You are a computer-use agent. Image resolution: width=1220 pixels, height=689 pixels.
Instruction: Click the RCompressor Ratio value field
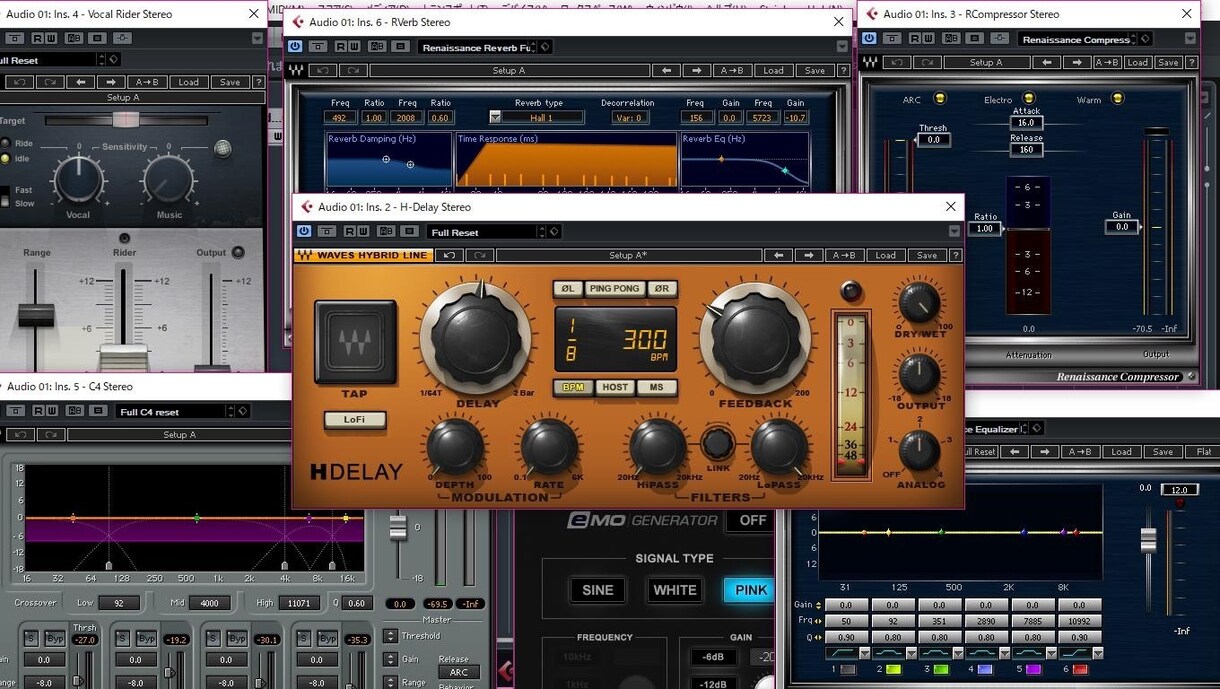coord(985,228)
